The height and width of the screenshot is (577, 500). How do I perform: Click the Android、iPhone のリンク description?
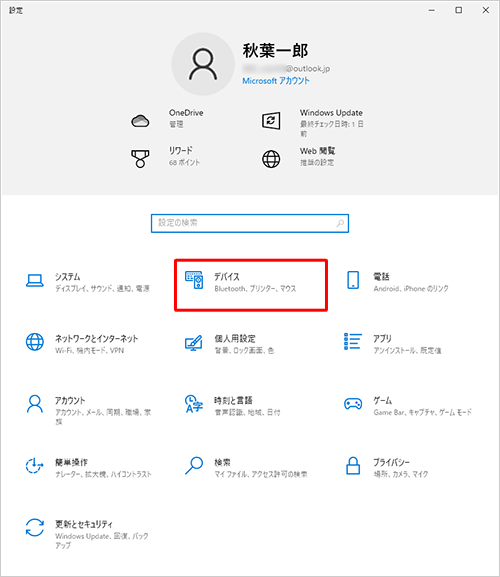click(x=411, y=289)
